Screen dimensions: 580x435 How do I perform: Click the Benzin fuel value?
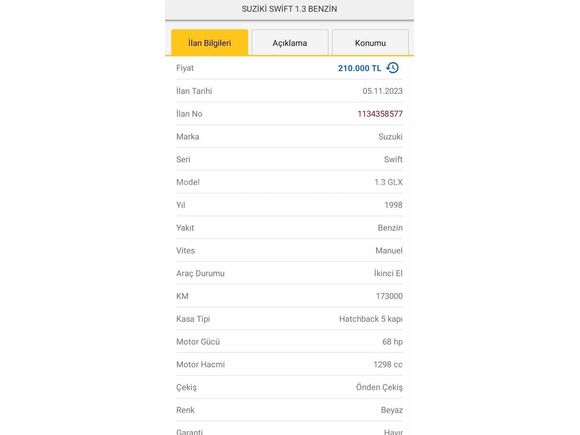[390, 228]
